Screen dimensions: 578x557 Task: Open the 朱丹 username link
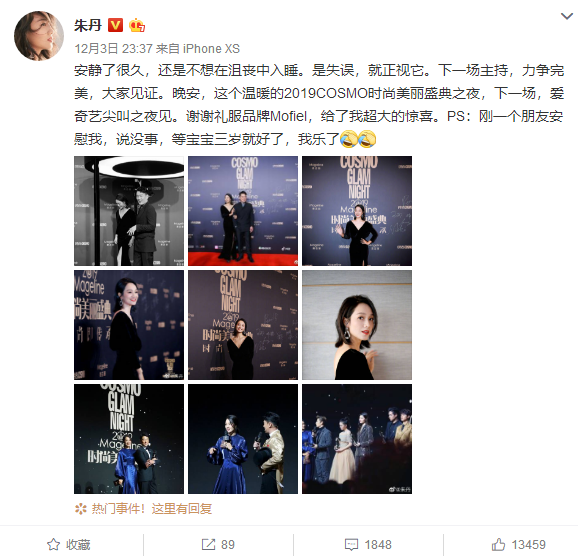[88, 25]
